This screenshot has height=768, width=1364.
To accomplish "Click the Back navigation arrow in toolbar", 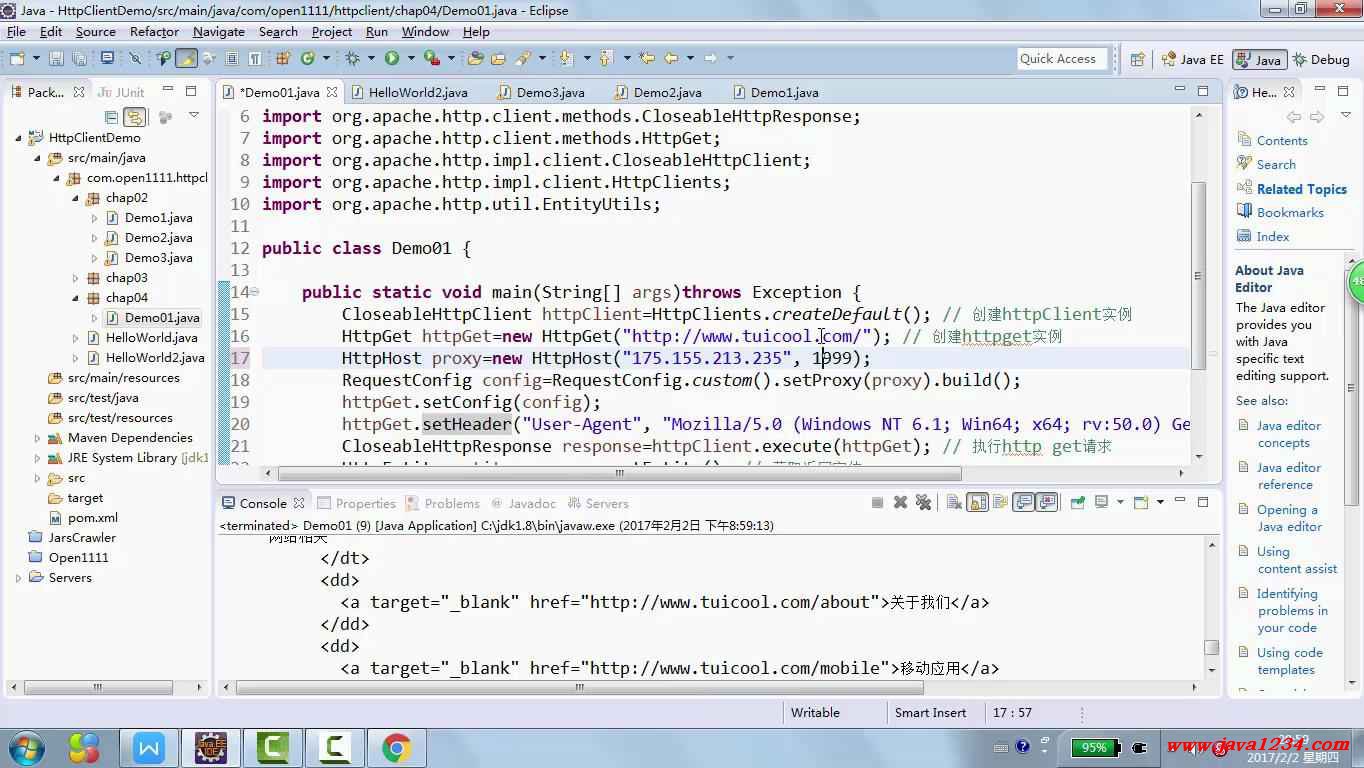I will click(671, 59).
